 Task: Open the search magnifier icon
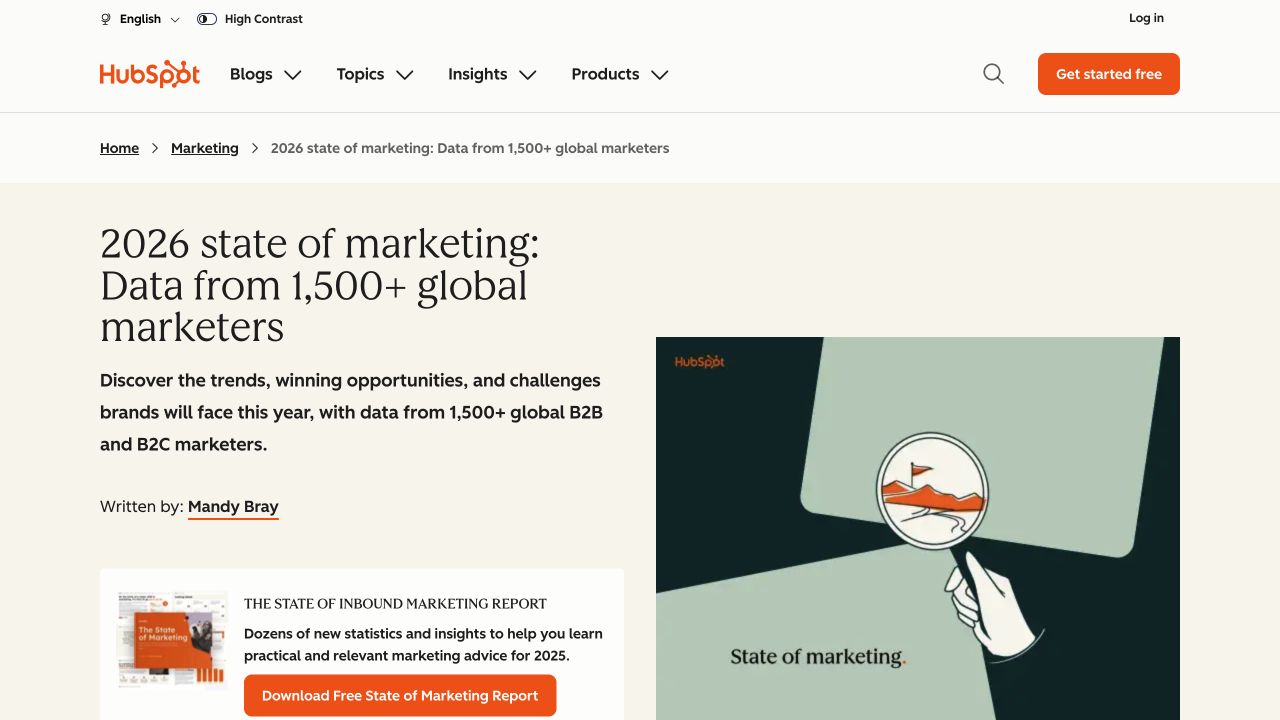[x=993, y=74]
